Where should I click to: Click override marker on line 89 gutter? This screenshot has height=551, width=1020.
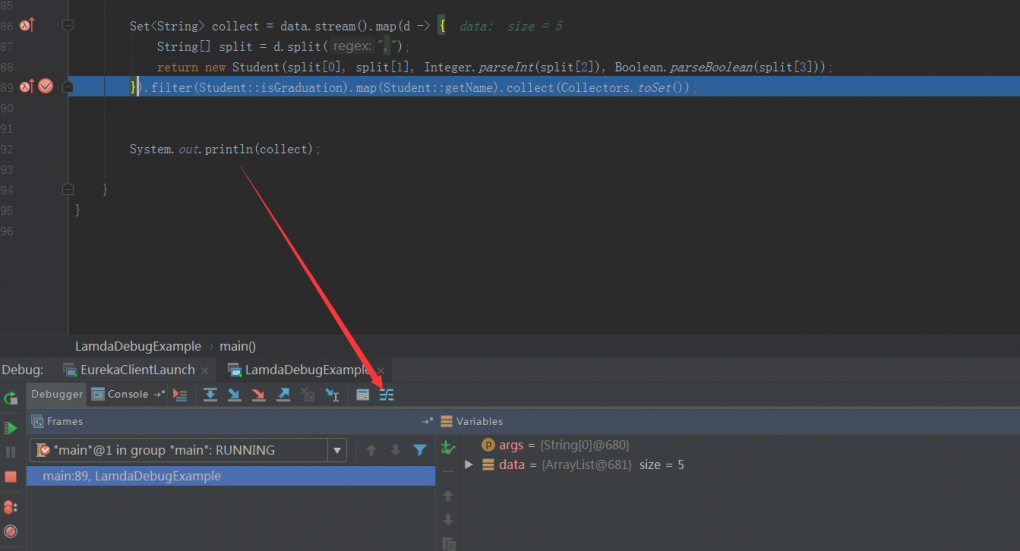tap(27, 86)
